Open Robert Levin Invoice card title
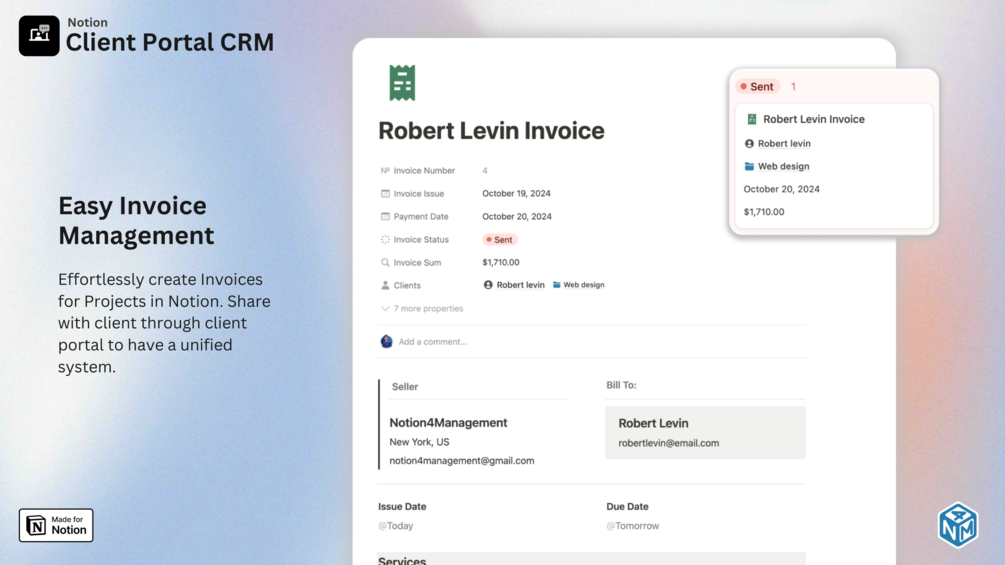 tap(813, 119)
